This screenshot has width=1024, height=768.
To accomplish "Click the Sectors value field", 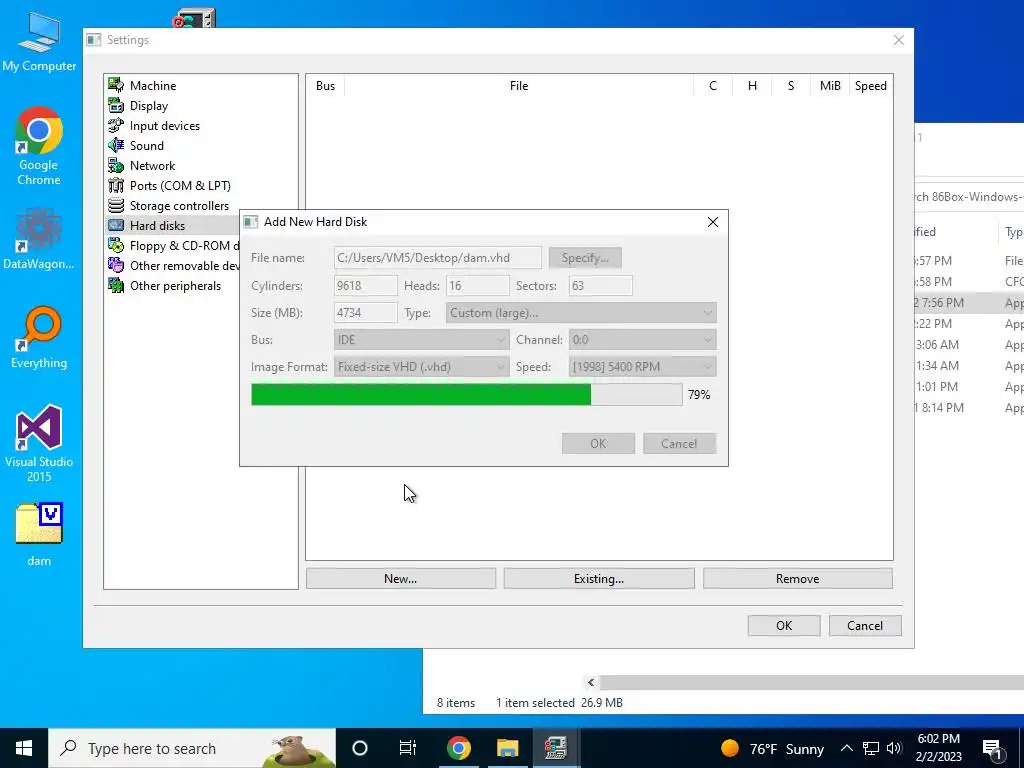I will pyautogui.click(x=600, y=285).
